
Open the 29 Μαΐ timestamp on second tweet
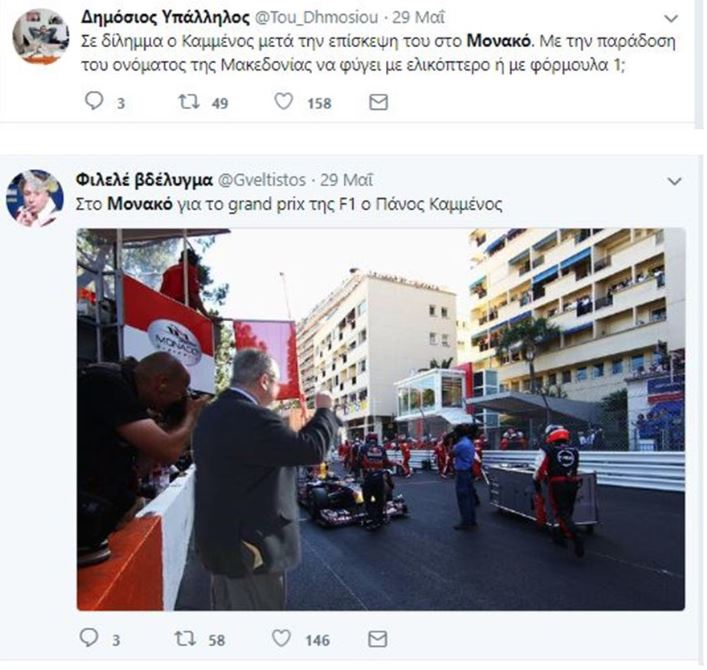tap(347, 180)
